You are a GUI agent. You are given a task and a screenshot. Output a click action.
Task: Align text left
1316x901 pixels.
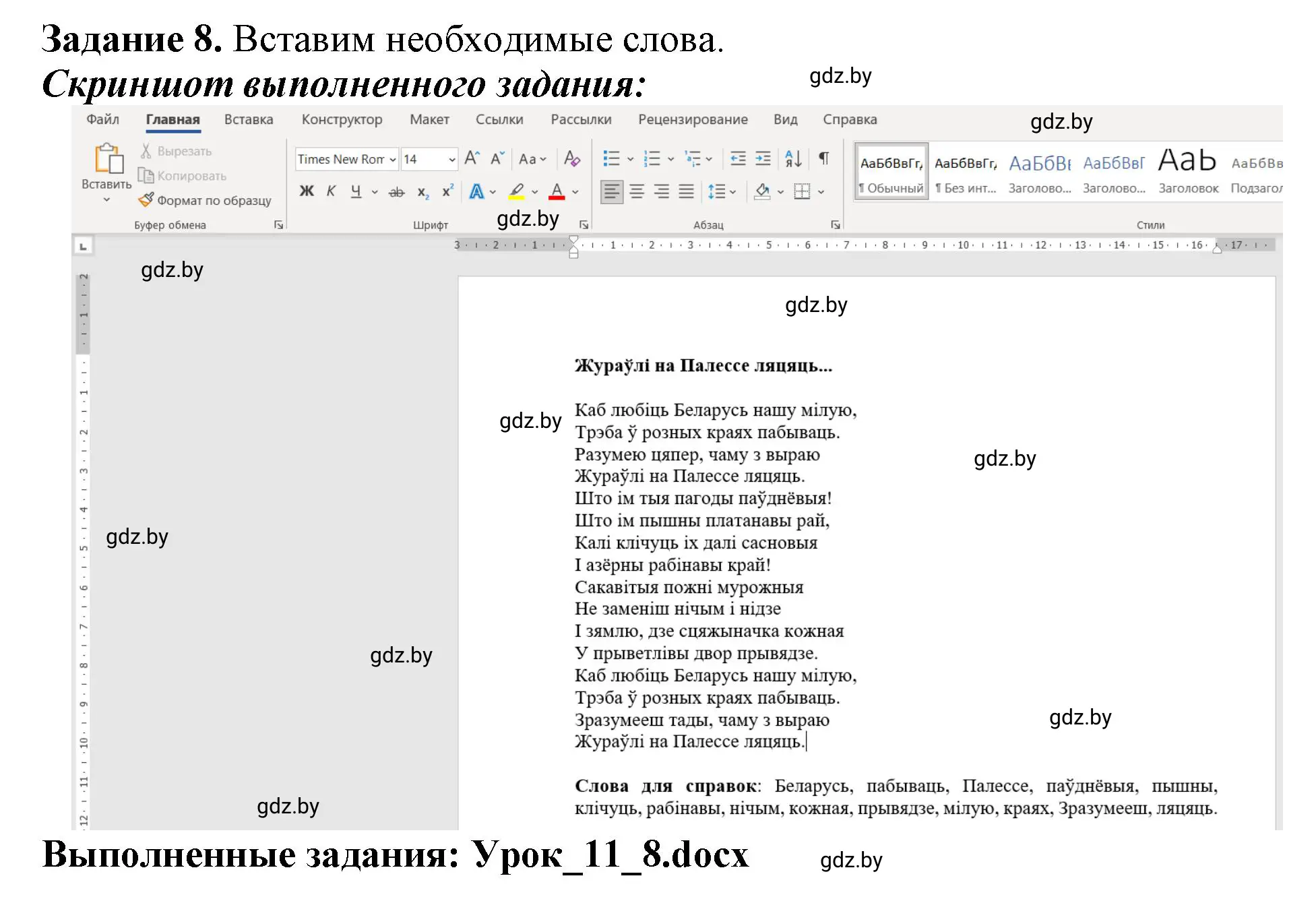[x=612, y=192]
